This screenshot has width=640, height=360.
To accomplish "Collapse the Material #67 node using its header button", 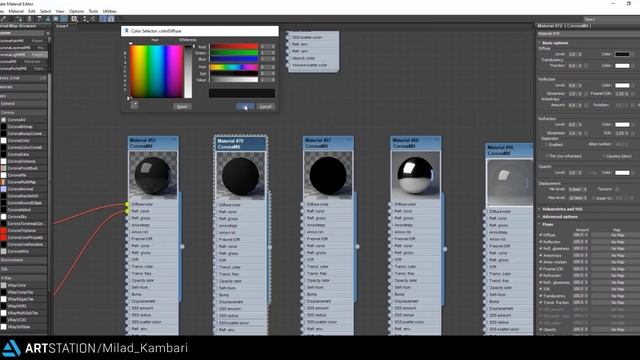I will 349,140.
